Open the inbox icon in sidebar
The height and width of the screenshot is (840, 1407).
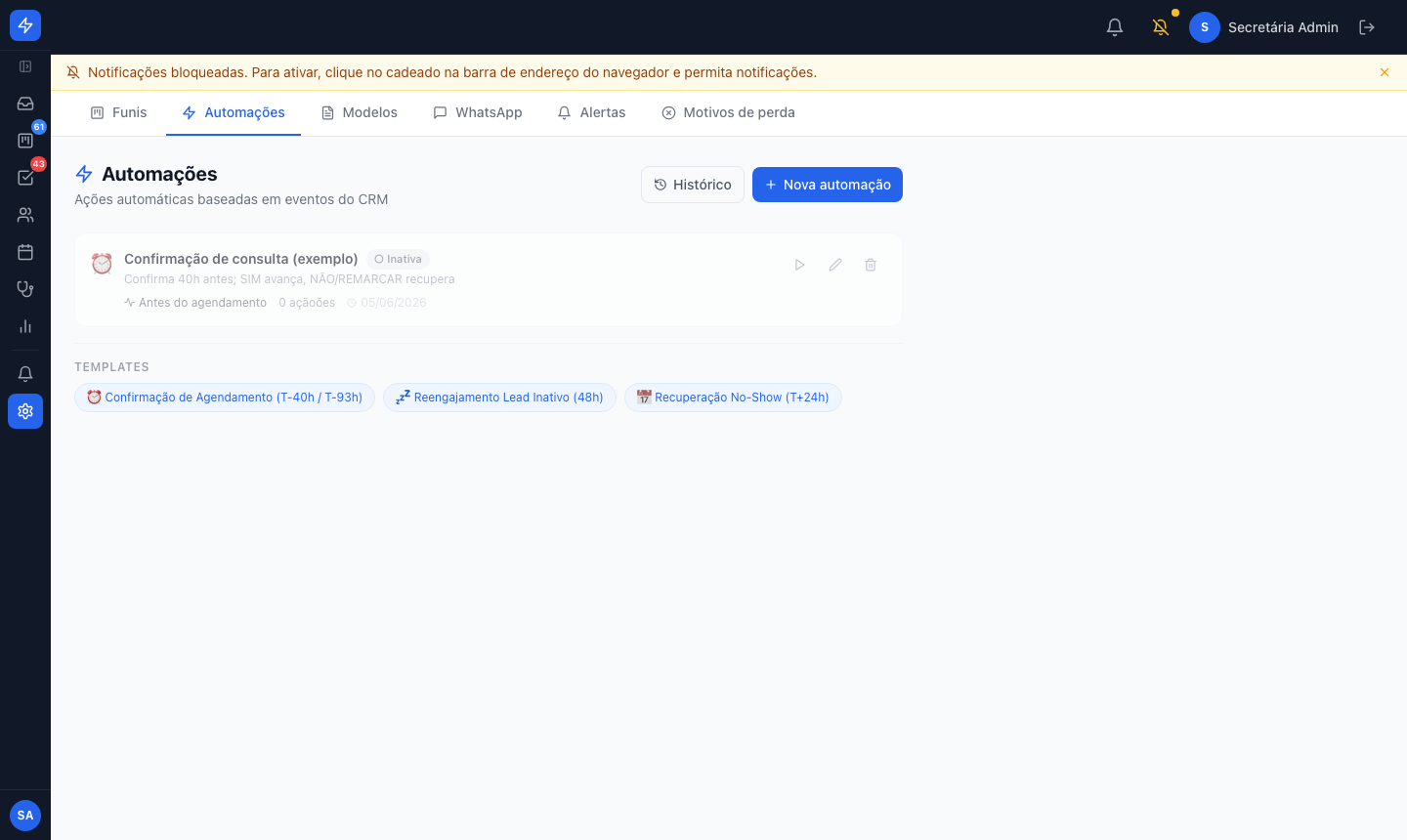click(25, 104)
